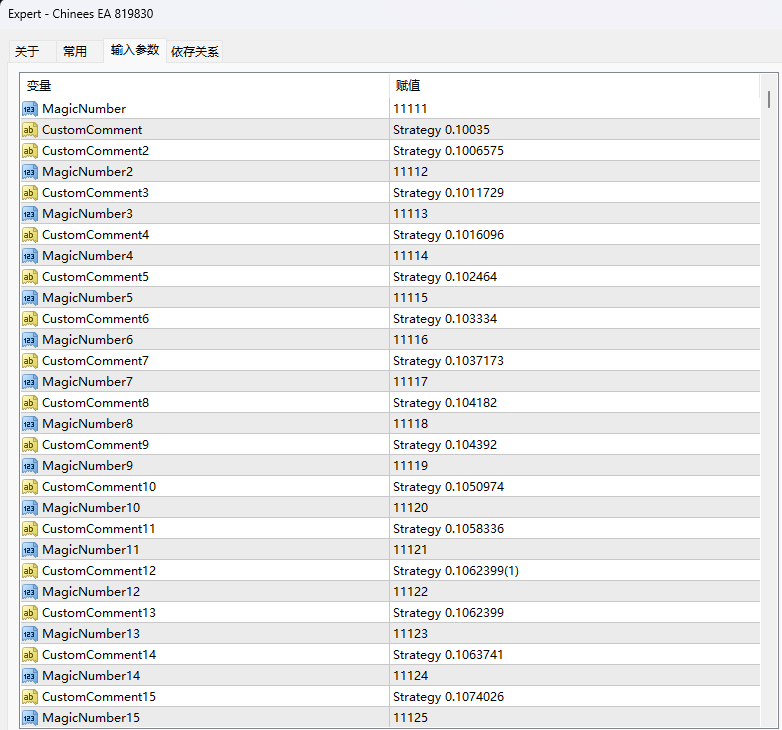Viewport: 782px width, 730px height.
Task: Click the integer icon next to MagicNumber3
Action: 30,214
